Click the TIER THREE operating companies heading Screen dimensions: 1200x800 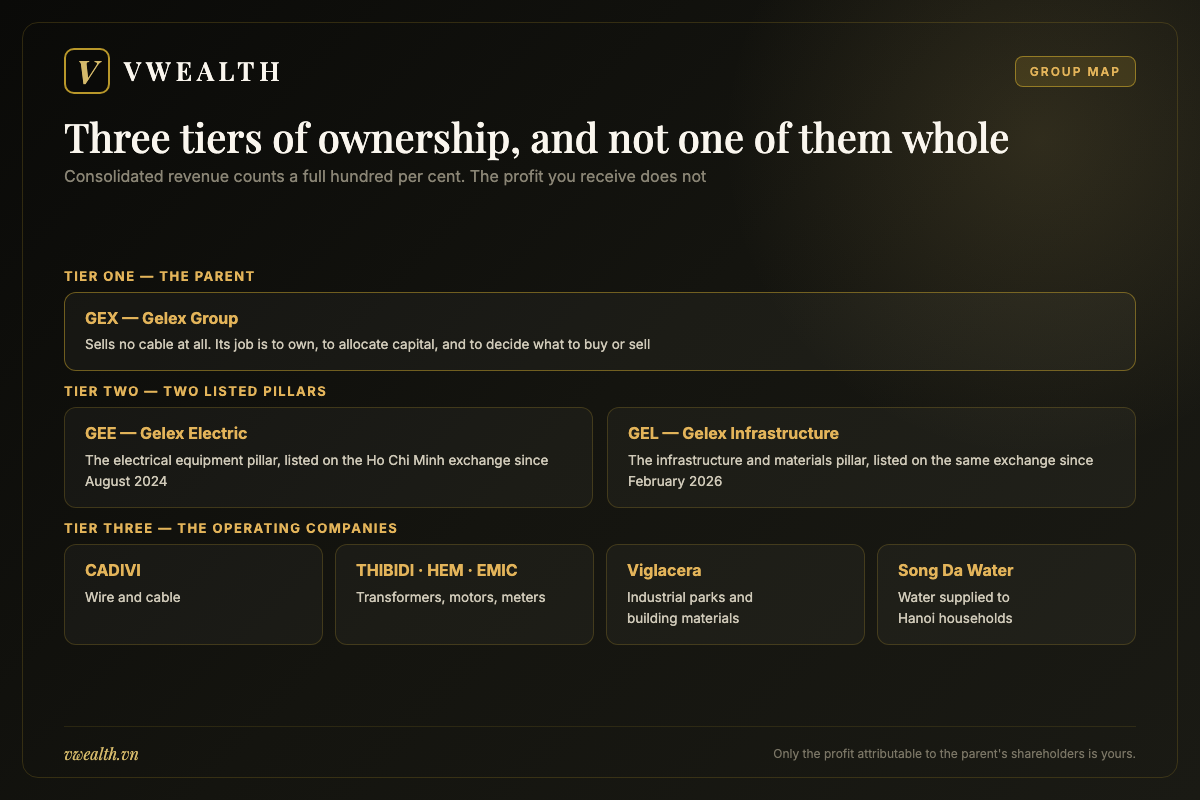230,528
